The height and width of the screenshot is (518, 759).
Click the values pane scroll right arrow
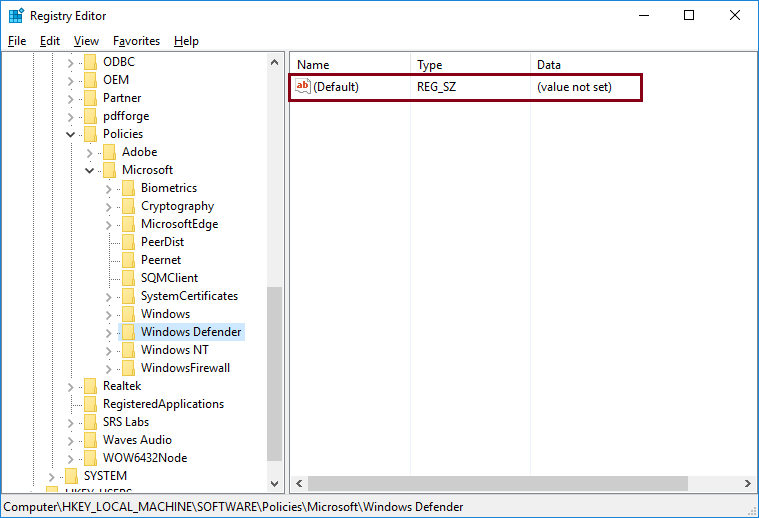pyautogui.click(x=748, y=483)
